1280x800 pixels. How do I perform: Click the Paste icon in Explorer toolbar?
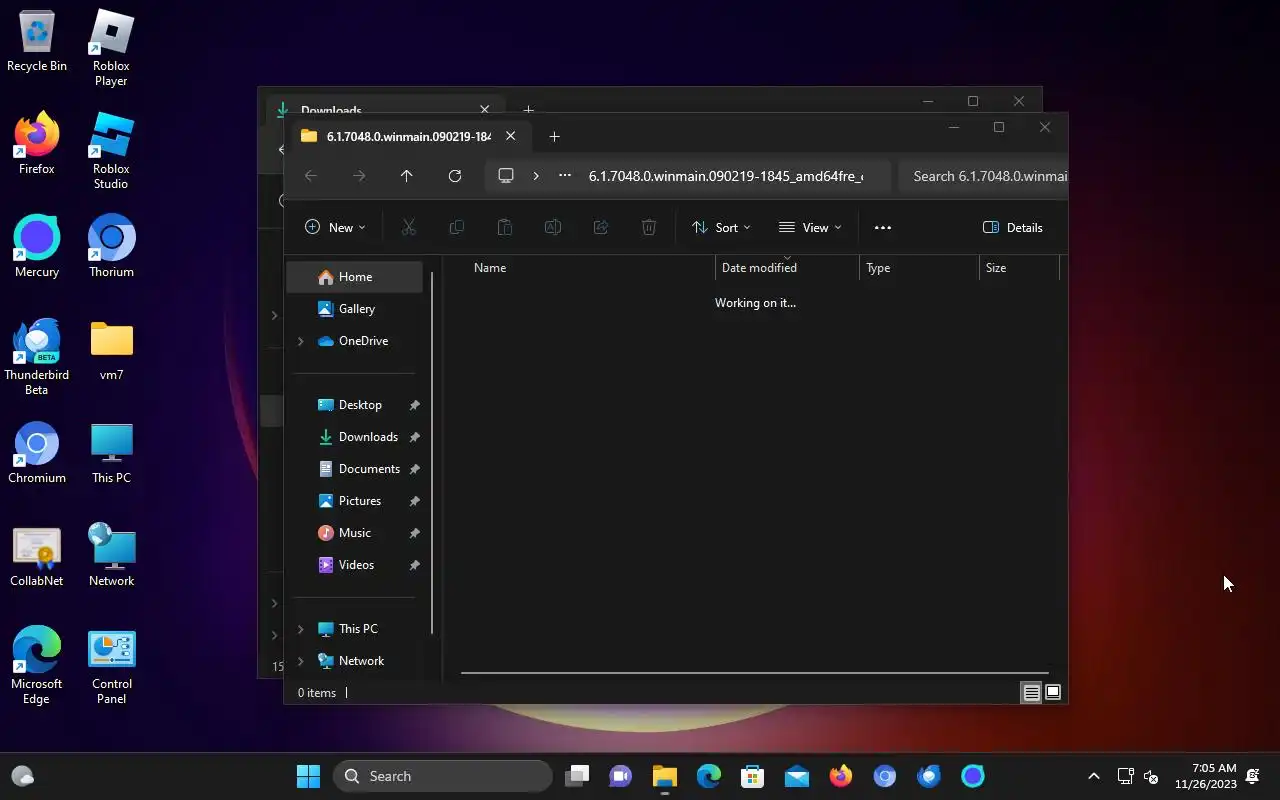(x=504, y=228)
